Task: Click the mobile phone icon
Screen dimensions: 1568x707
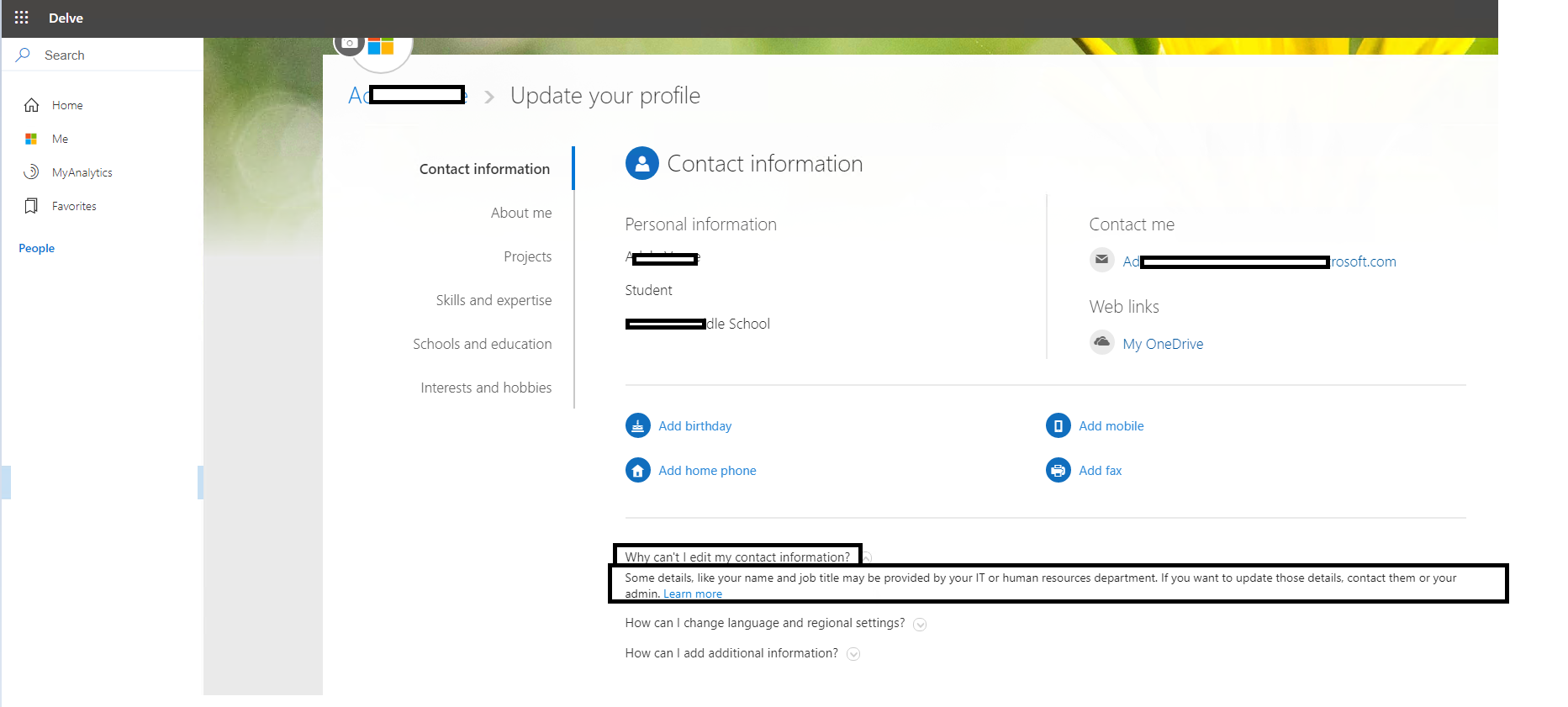Action: (1059, 426)
